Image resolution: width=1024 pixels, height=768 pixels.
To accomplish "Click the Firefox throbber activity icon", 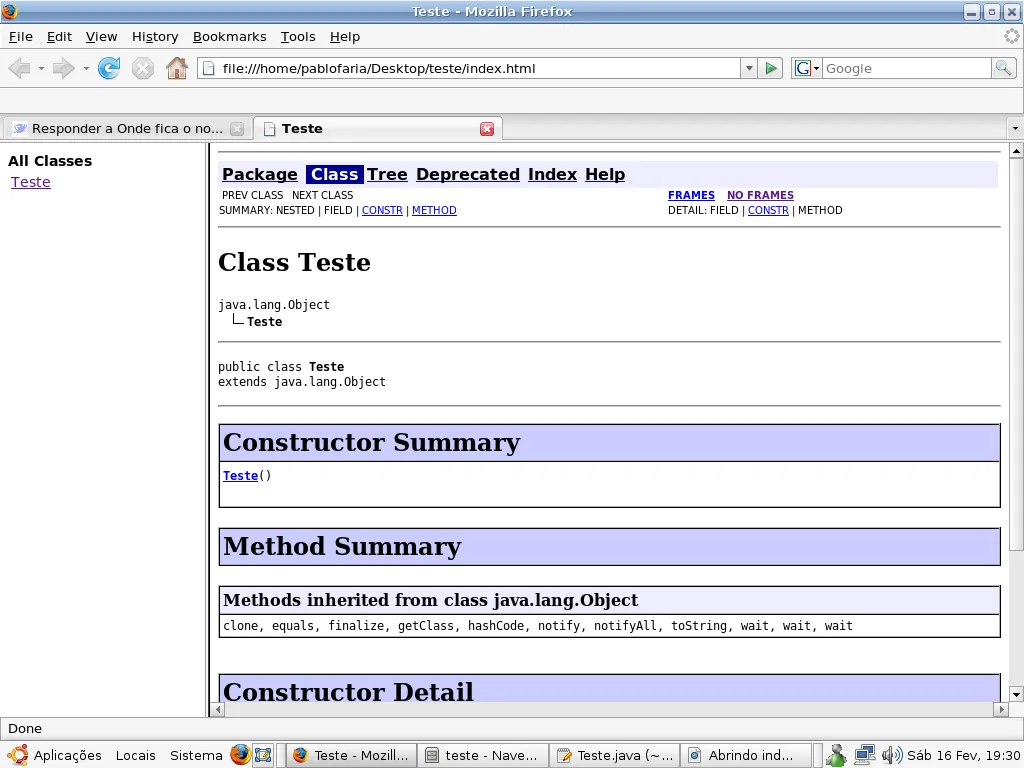I will point(1012,37).
